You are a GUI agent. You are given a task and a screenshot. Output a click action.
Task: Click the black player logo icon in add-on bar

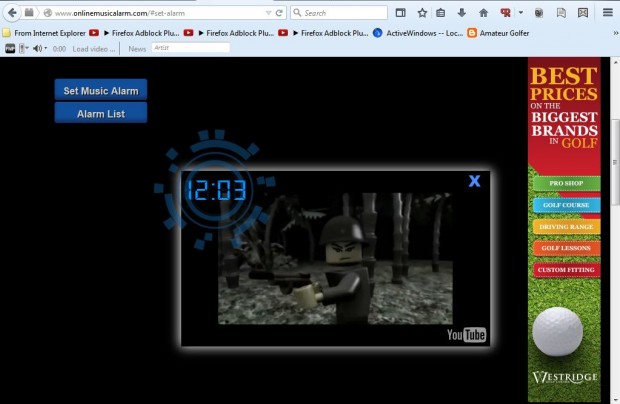(10, 49)
